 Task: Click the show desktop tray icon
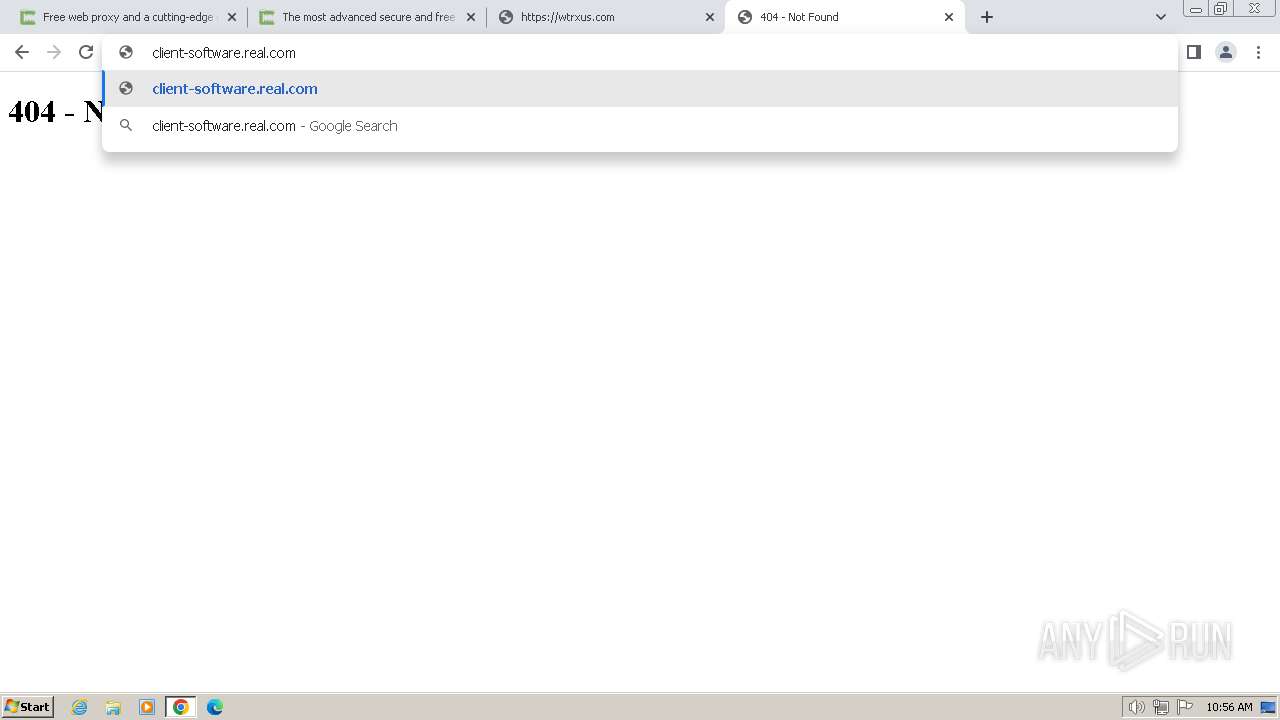[1268, 707]
